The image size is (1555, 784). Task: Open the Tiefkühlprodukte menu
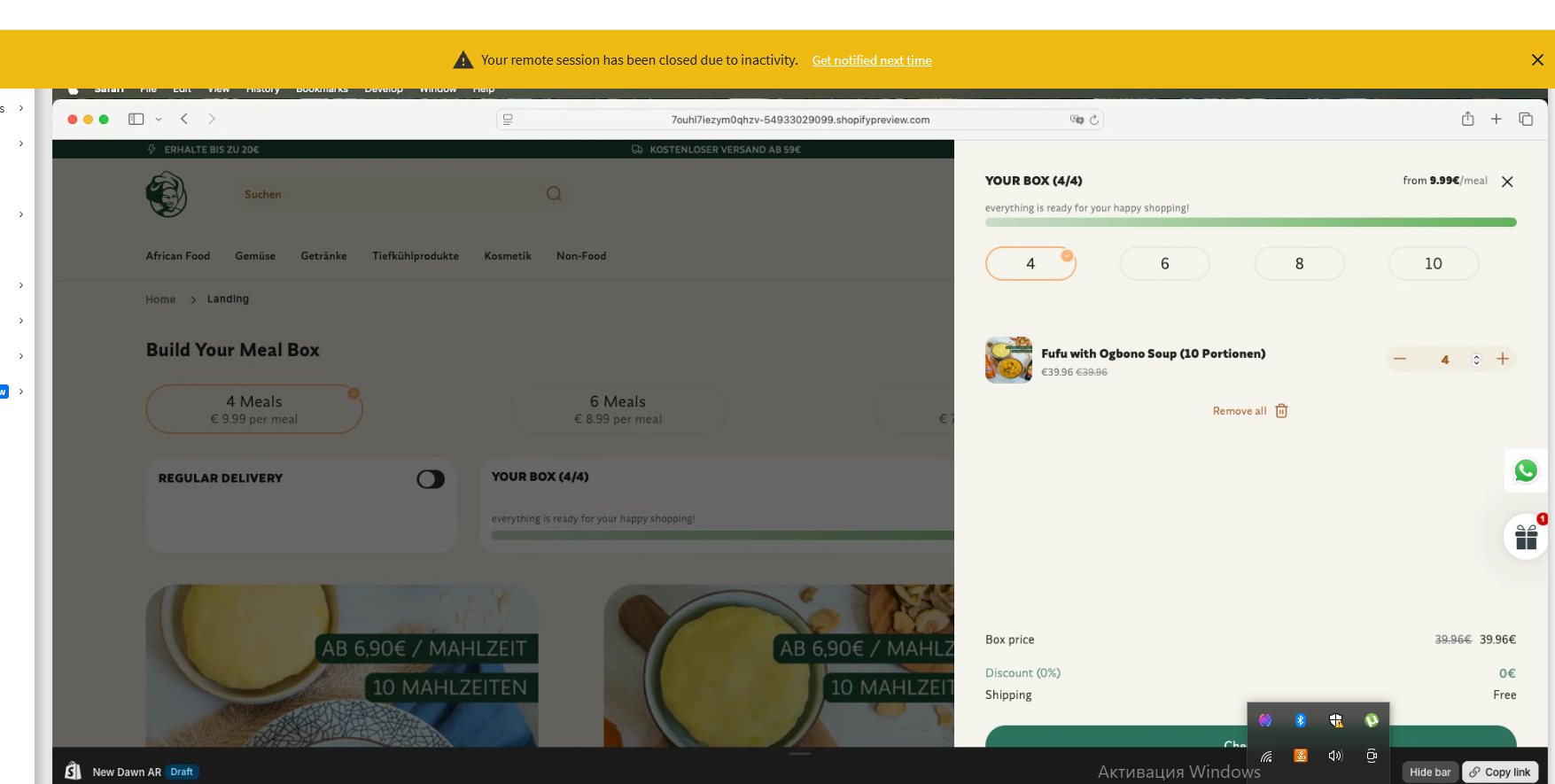pos(416,256)
